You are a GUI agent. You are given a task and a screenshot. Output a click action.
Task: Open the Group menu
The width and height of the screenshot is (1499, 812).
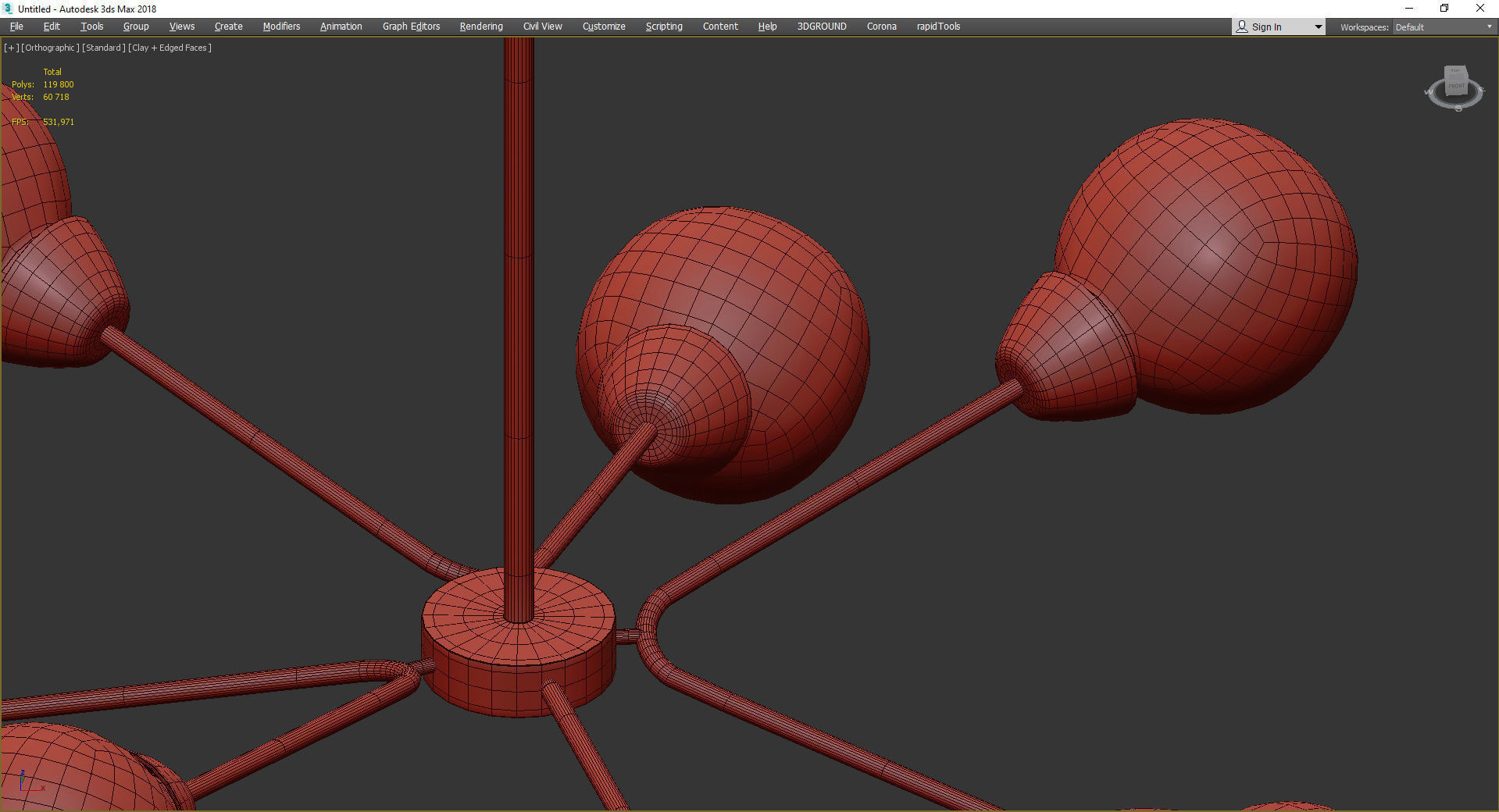pos(136,27)
